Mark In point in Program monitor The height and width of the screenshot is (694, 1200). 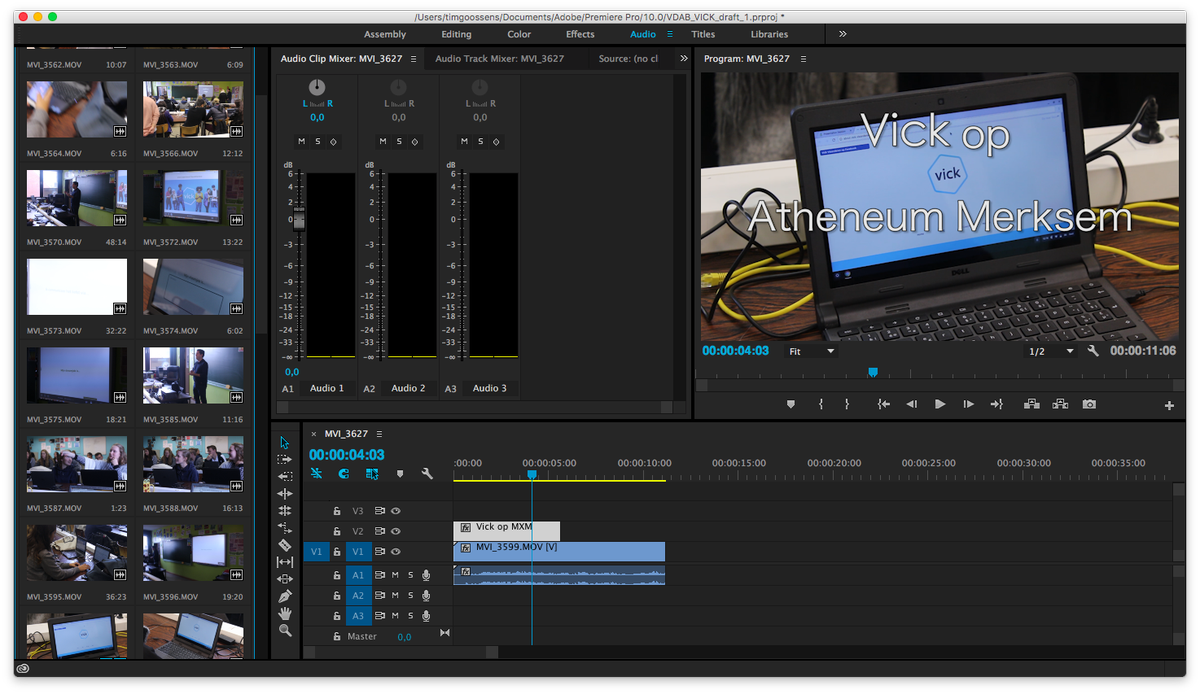pos(821,404)
